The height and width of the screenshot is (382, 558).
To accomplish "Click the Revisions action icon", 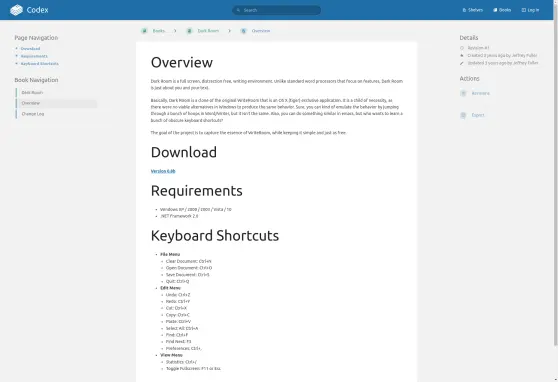I will (x=463, y=93).
